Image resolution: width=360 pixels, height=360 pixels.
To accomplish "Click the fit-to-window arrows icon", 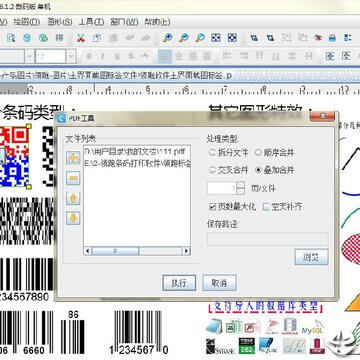I will (216, 38).
